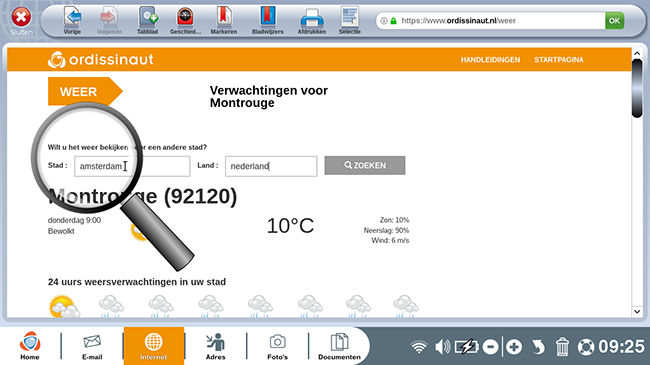Viewport: 650px width, 365px height.
Task: Click the battery charging icon
Action: pos(466,347)
